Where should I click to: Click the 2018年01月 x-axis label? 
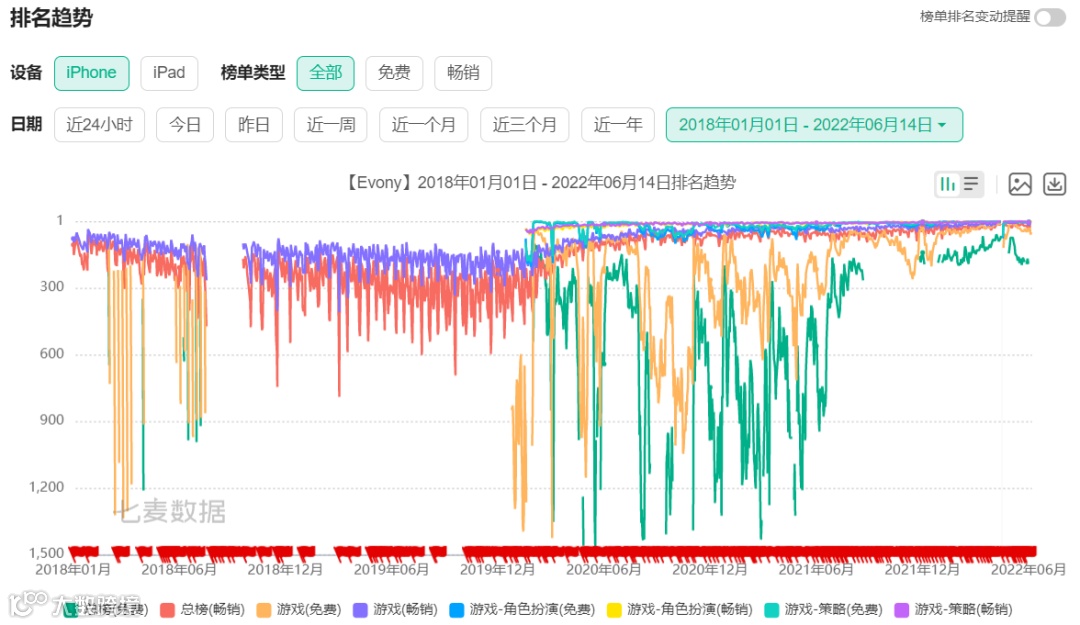(72, 570)
